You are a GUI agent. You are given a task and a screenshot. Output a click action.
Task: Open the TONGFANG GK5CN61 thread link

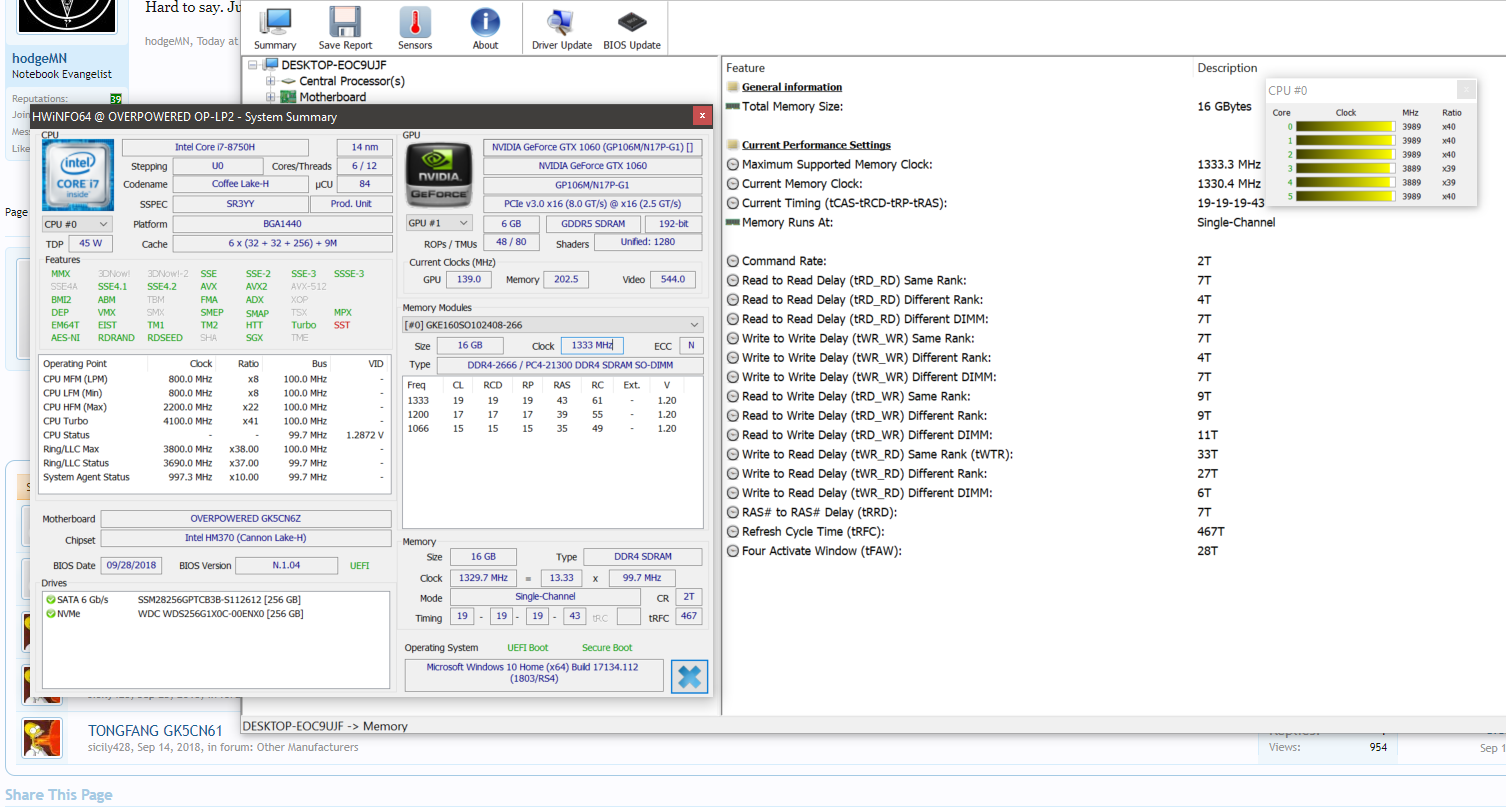point(155,731)
